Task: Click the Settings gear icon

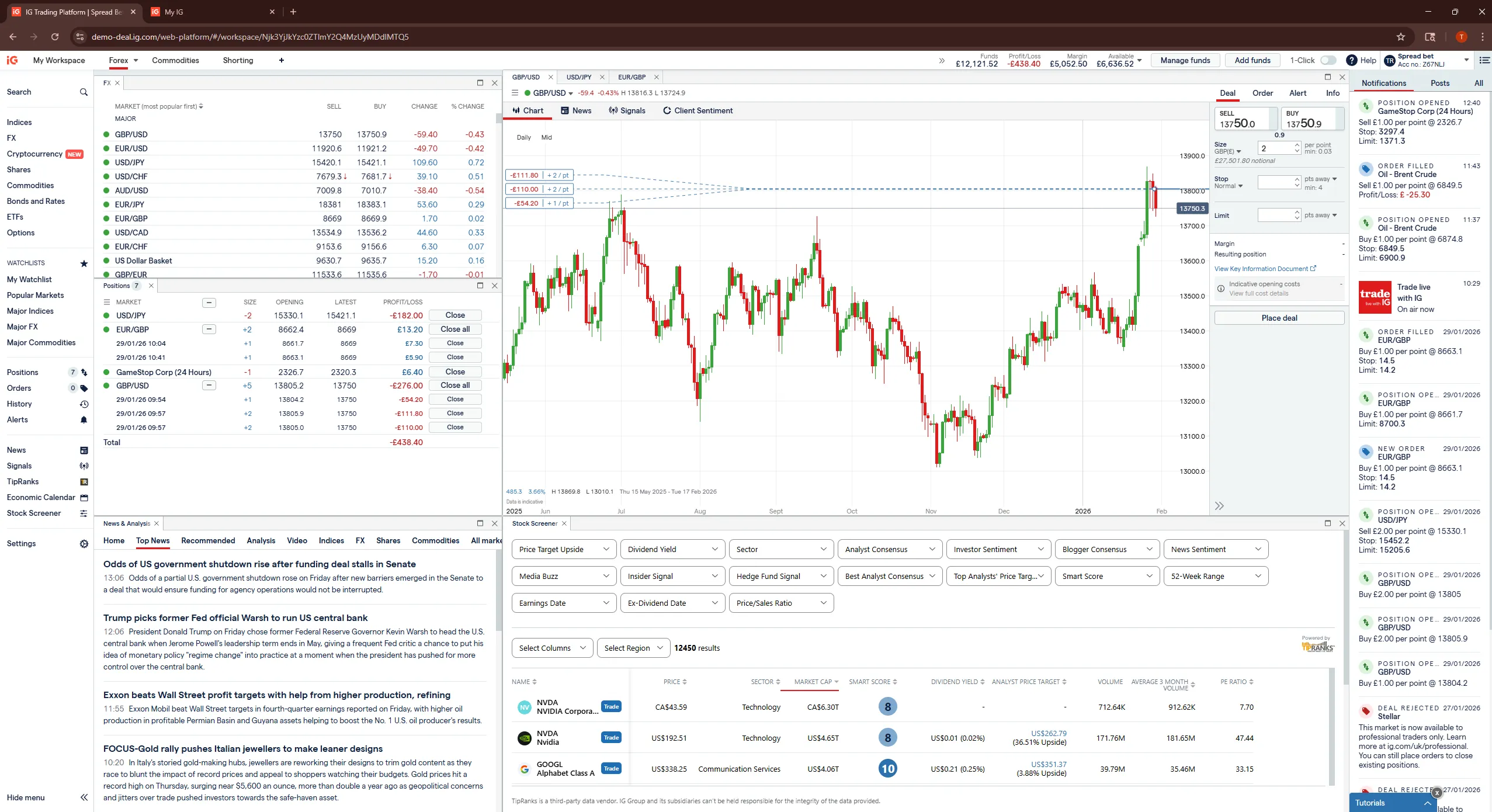Action: (84, 544)
